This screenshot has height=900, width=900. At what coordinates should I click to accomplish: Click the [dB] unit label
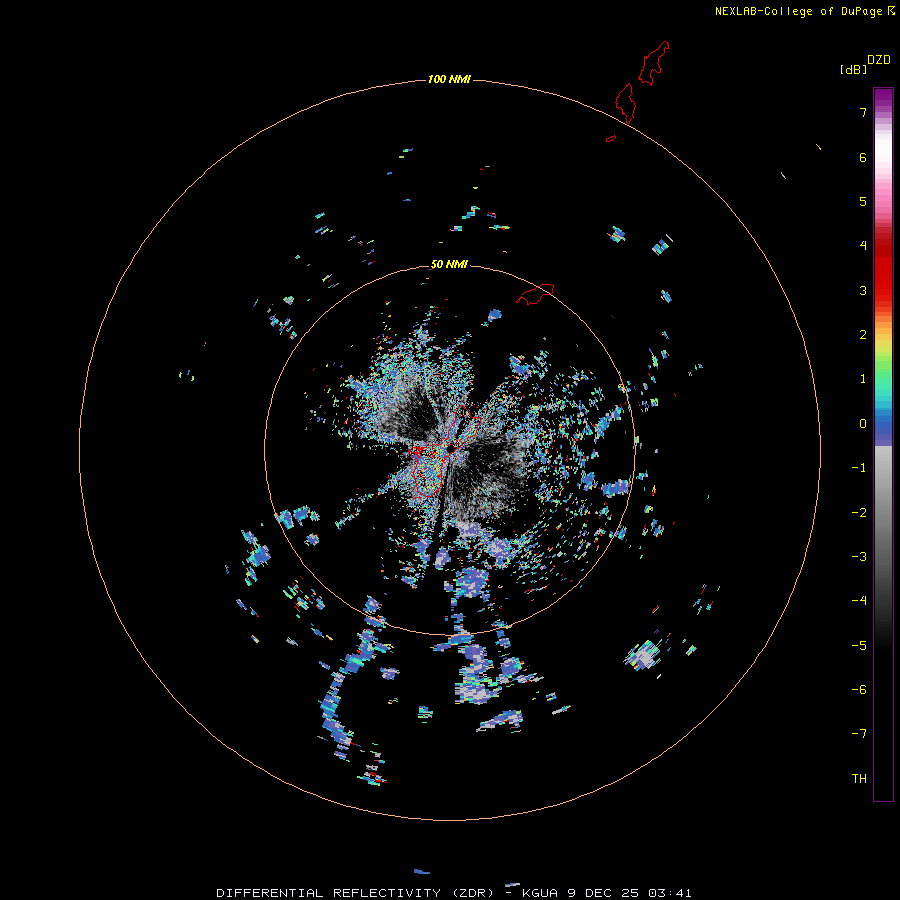point(854,70)
